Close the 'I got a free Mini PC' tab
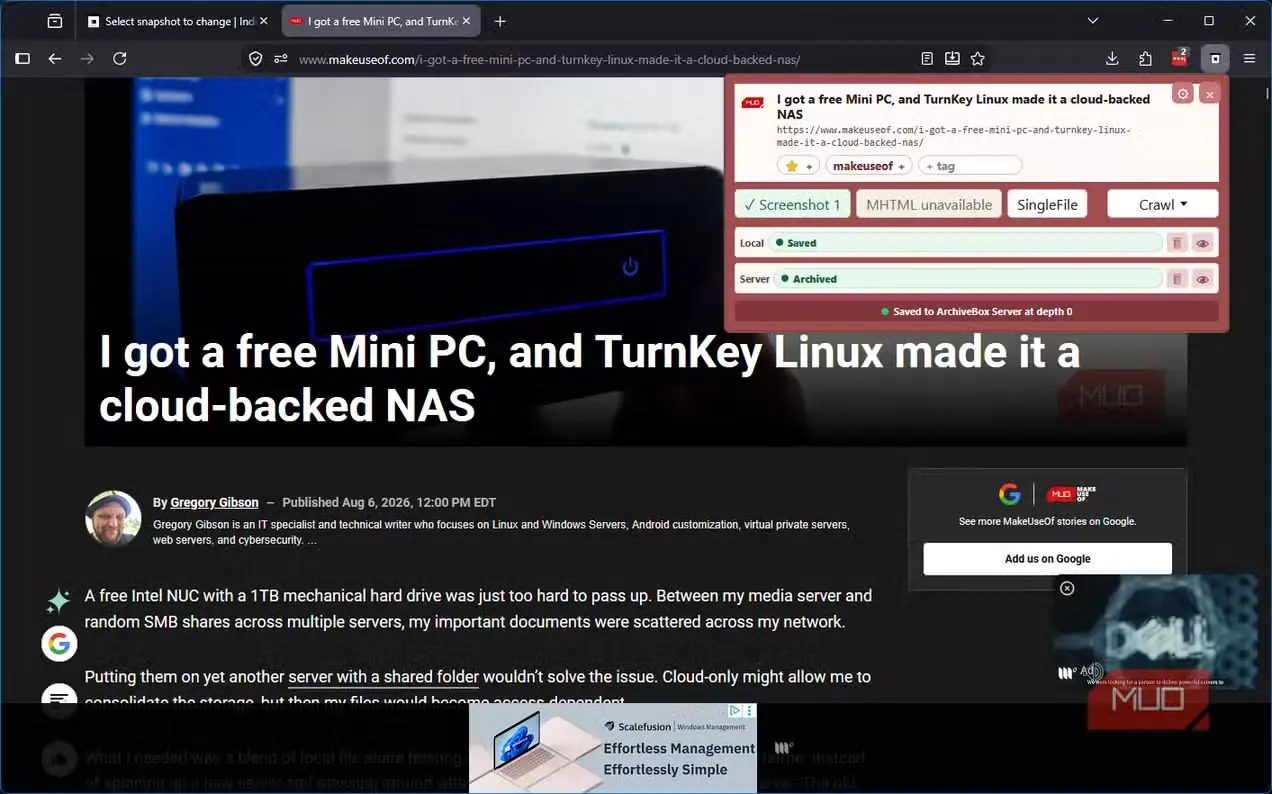1272x794 pixels. pyautogui.click(x=466, y=21)
